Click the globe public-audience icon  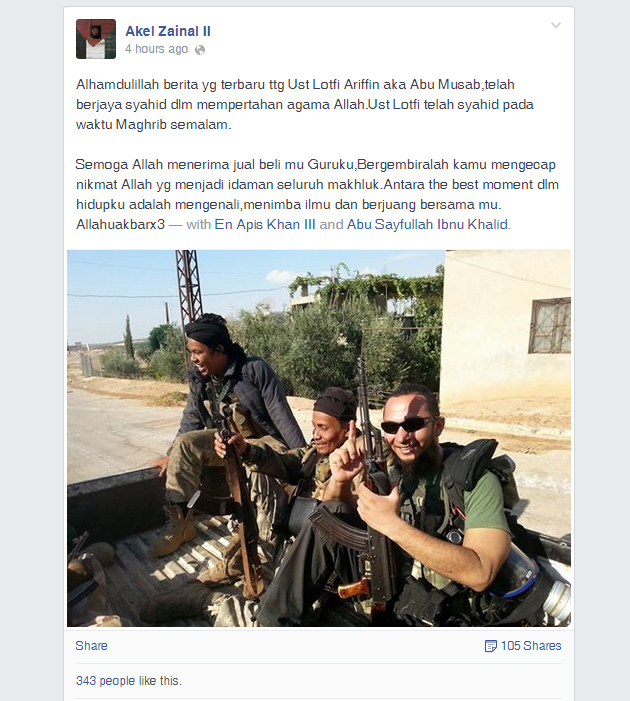(200, 50)
